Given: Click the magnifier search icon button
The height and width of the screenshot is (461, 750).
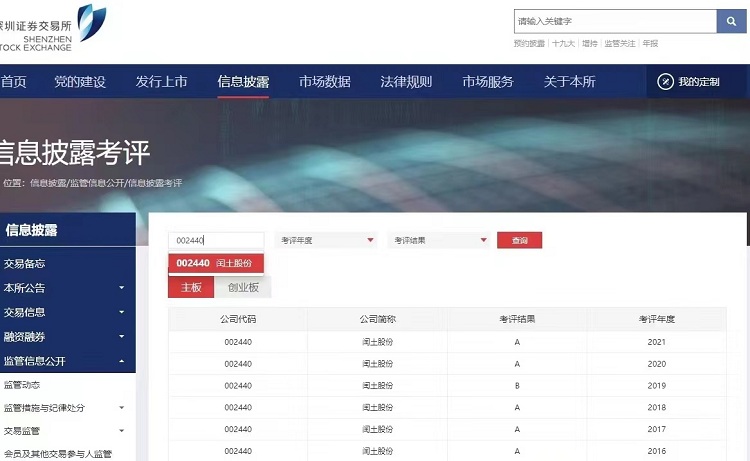Looking at the screenshot, I should point(731,21).
